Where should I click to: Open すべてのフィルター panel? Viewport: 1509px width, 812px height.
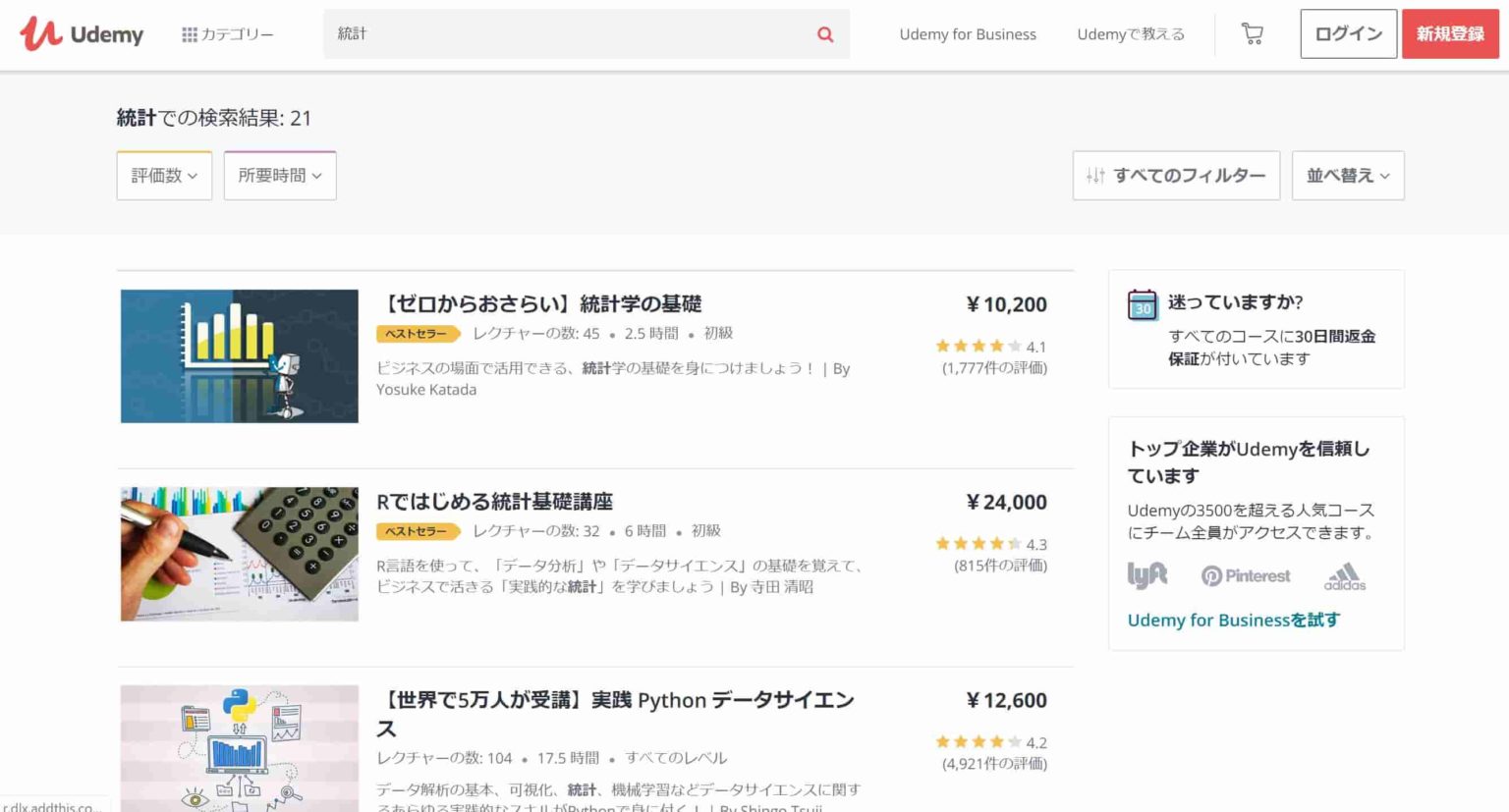[1176, 176]
